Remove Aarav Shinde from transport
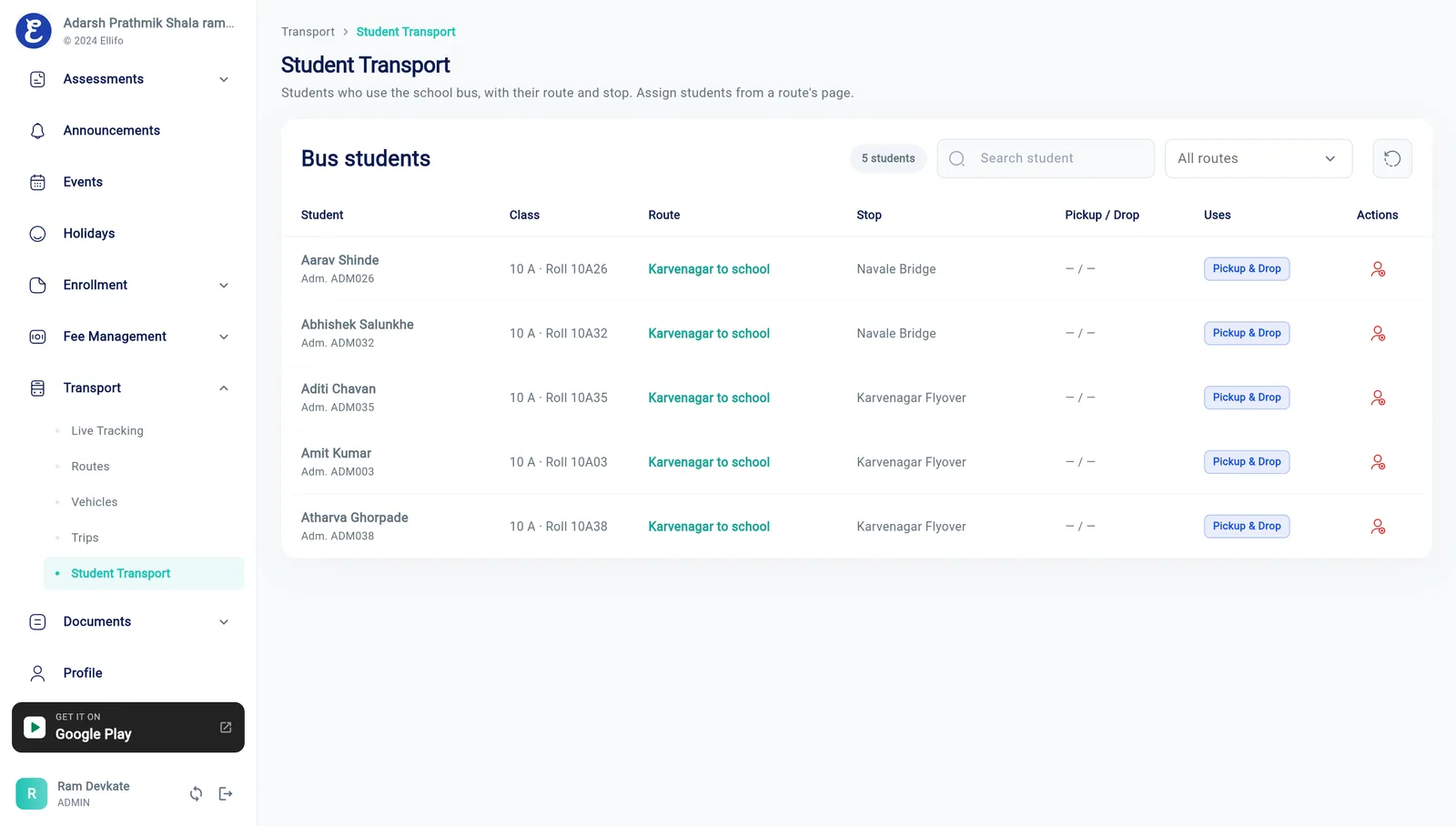Screen dimensions: 1456x826 pyautogui.click(x=1378, y=269)
